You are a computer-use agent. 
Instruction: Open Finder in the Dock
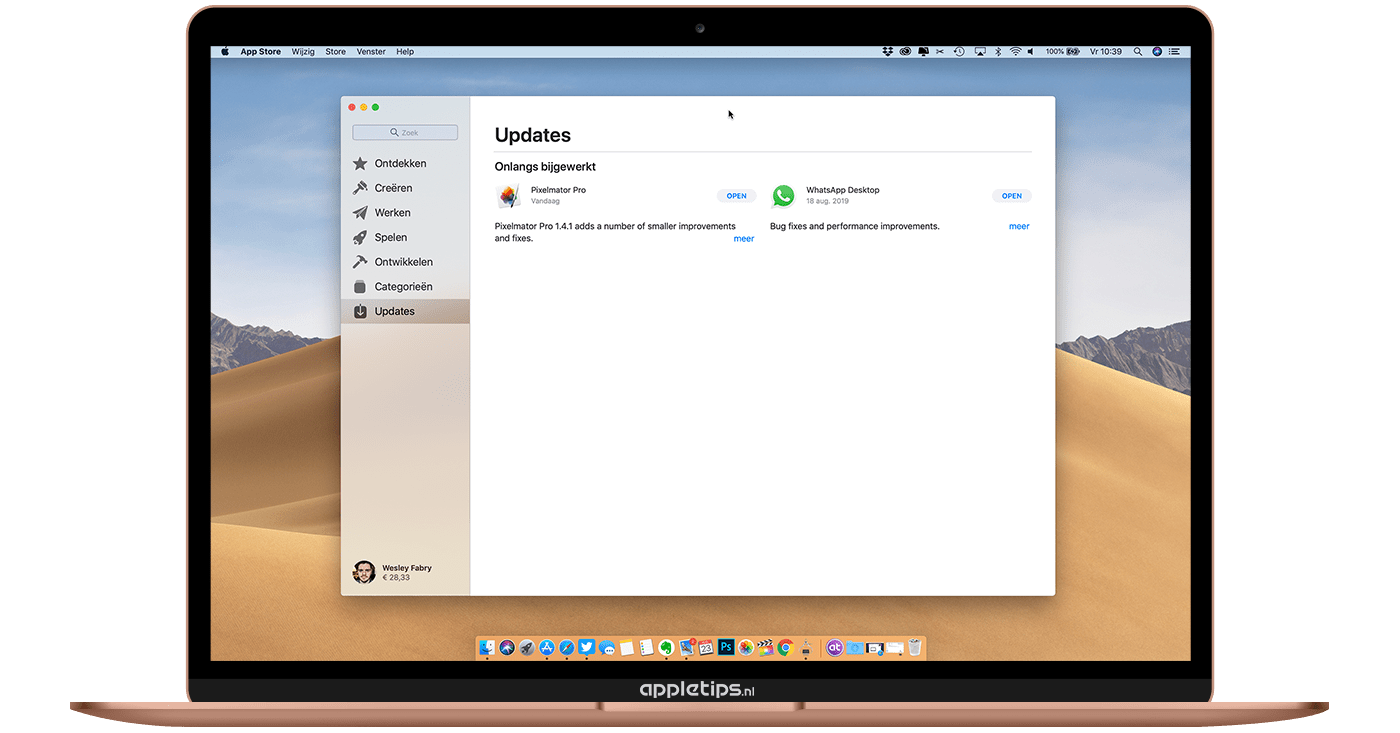pyautogui.click(x=487, y=648)
